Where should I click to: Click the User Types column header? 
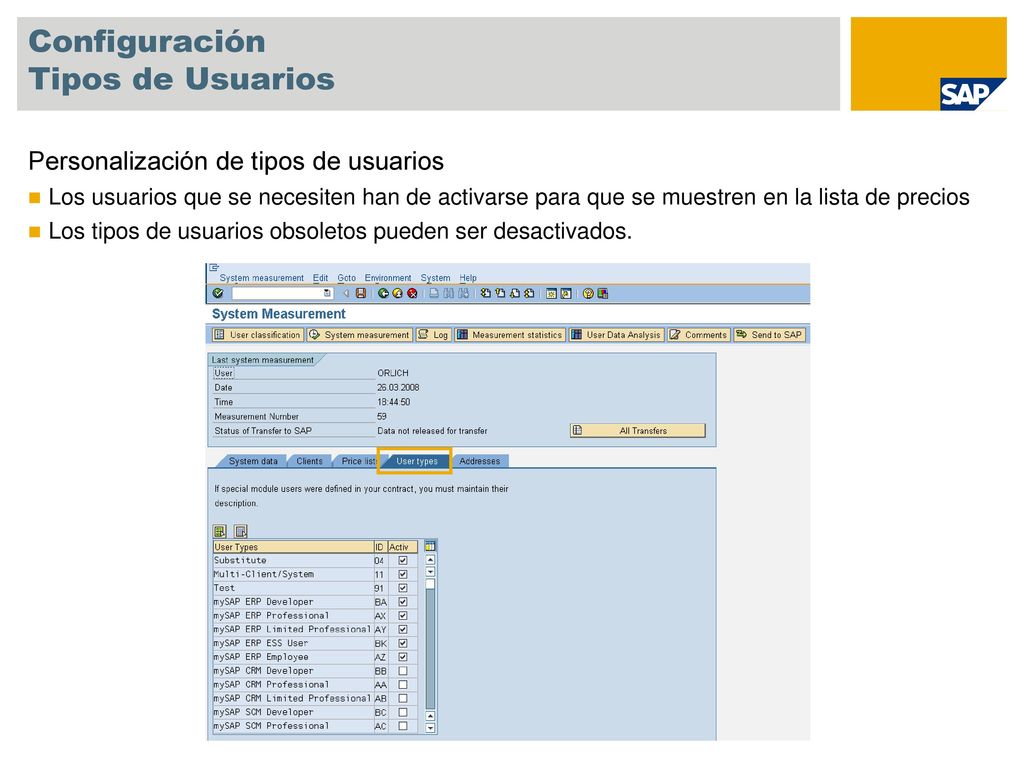click(x=293, y=547)
